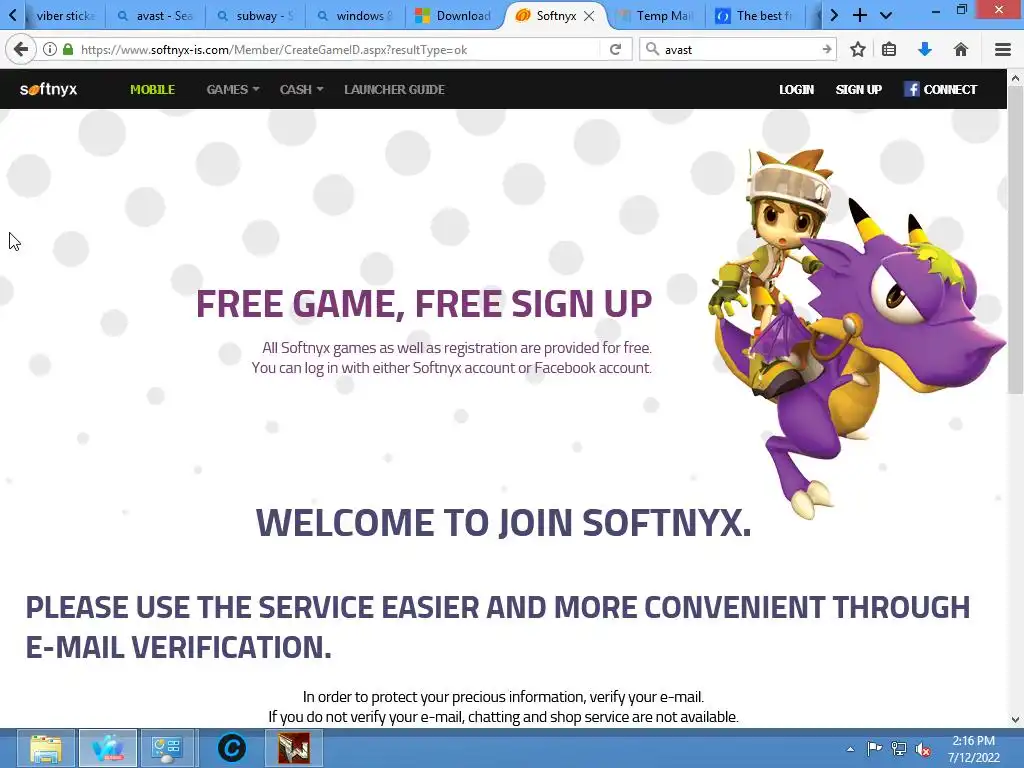The image size is (1024, 768).
Task: Switch to the windows search tab
Action: coord(357,16)
